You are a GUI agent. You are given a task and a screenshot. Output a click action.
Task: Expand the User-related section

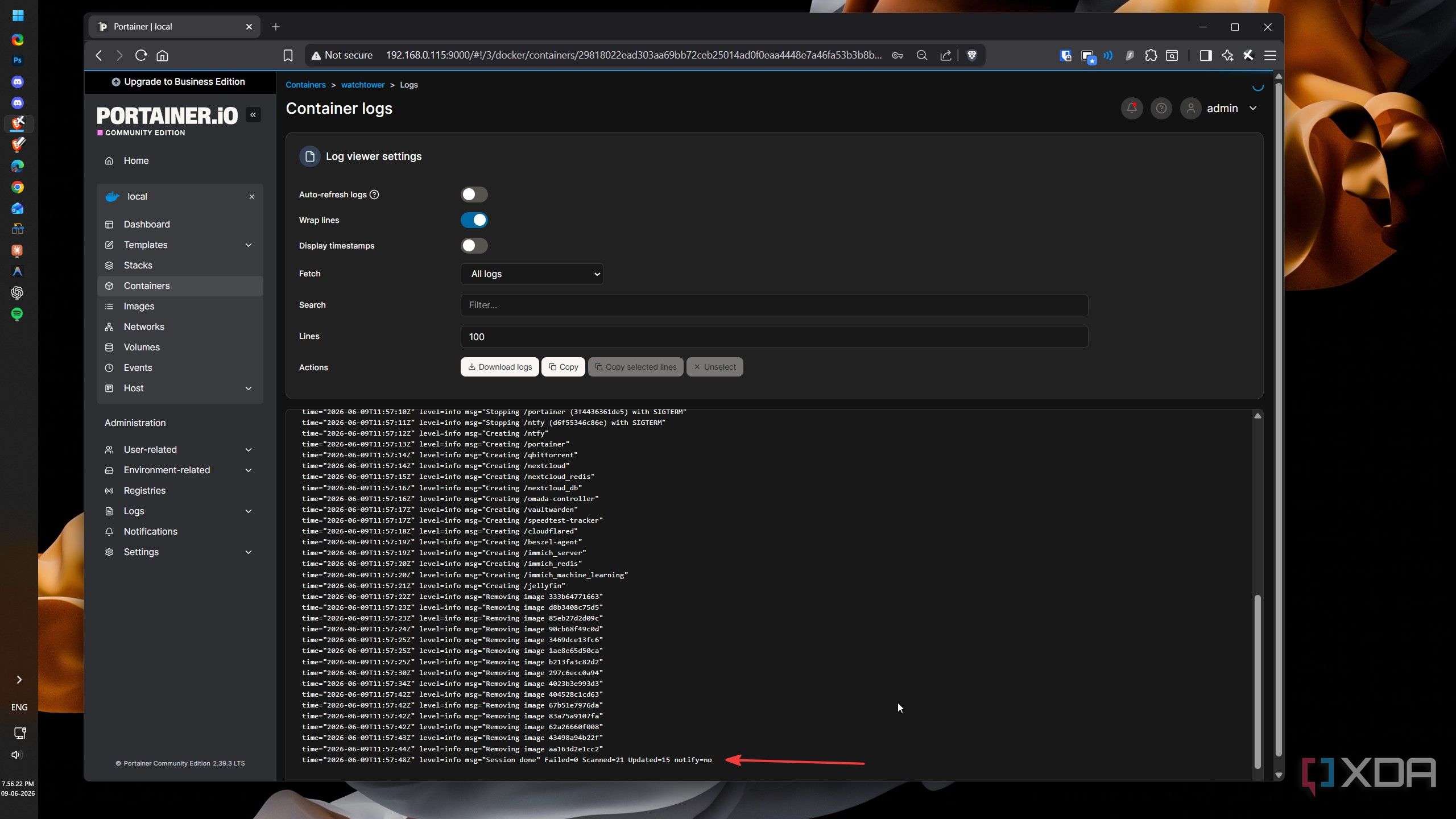click(x=249, y=450)
